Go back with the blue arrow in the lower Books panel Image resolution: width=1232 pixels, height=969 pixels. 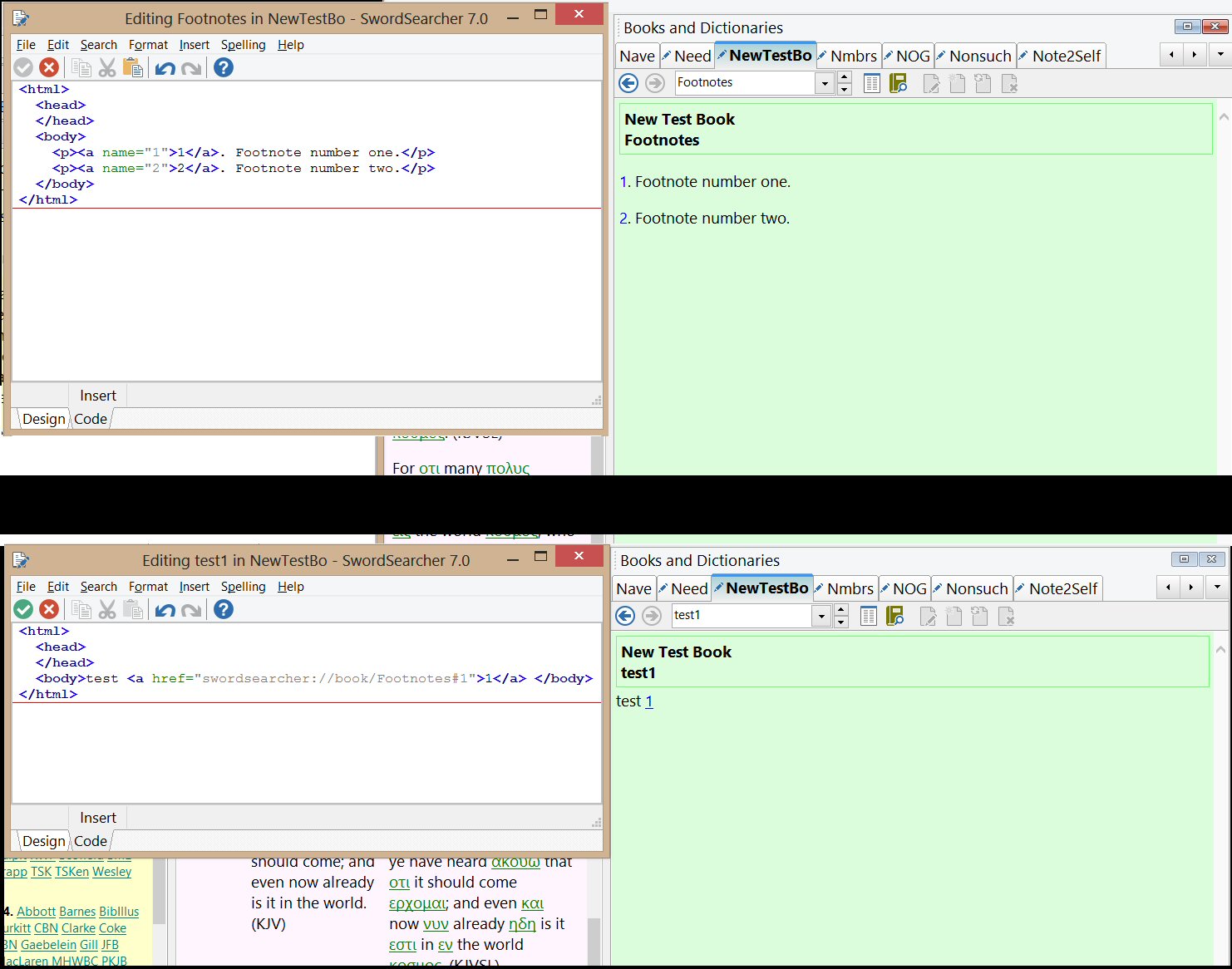pyautogui.click(x=625, y=616)
